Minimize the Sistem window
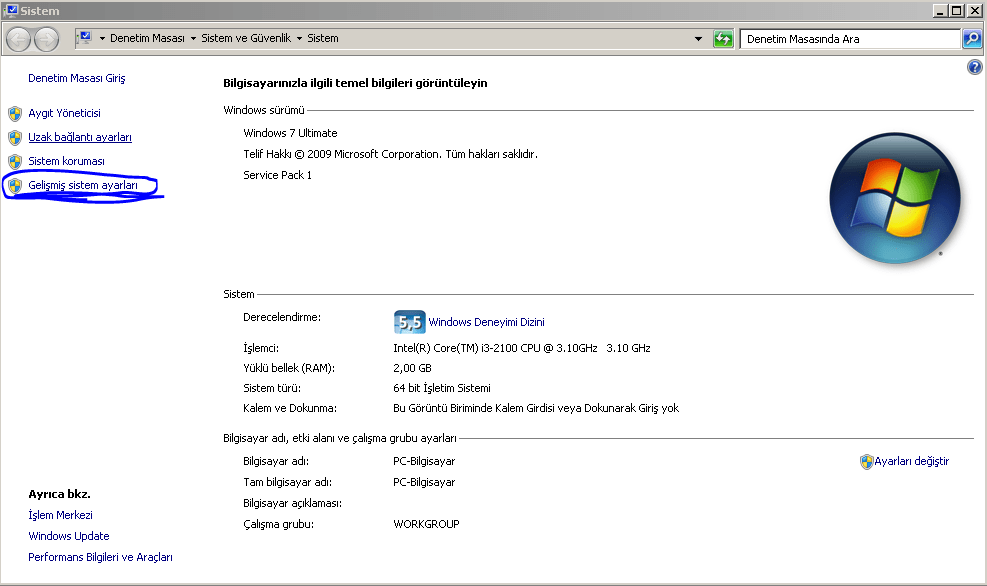The image size is (987, 586). click(x=940, y=11)
